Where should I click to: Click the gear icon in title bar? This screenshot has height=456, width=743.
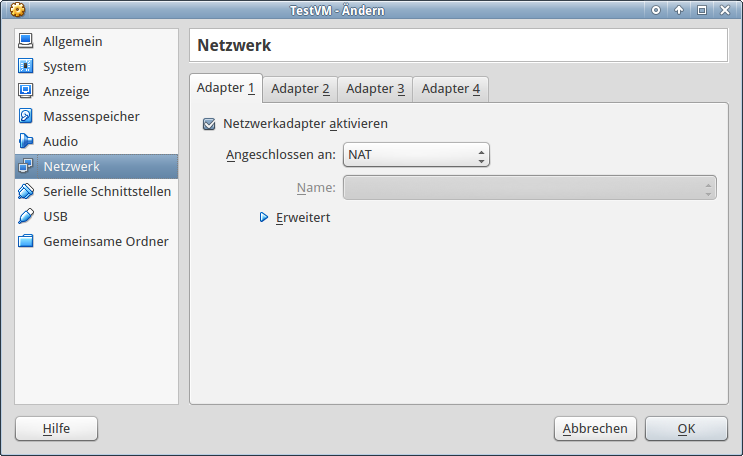(17, 10)
